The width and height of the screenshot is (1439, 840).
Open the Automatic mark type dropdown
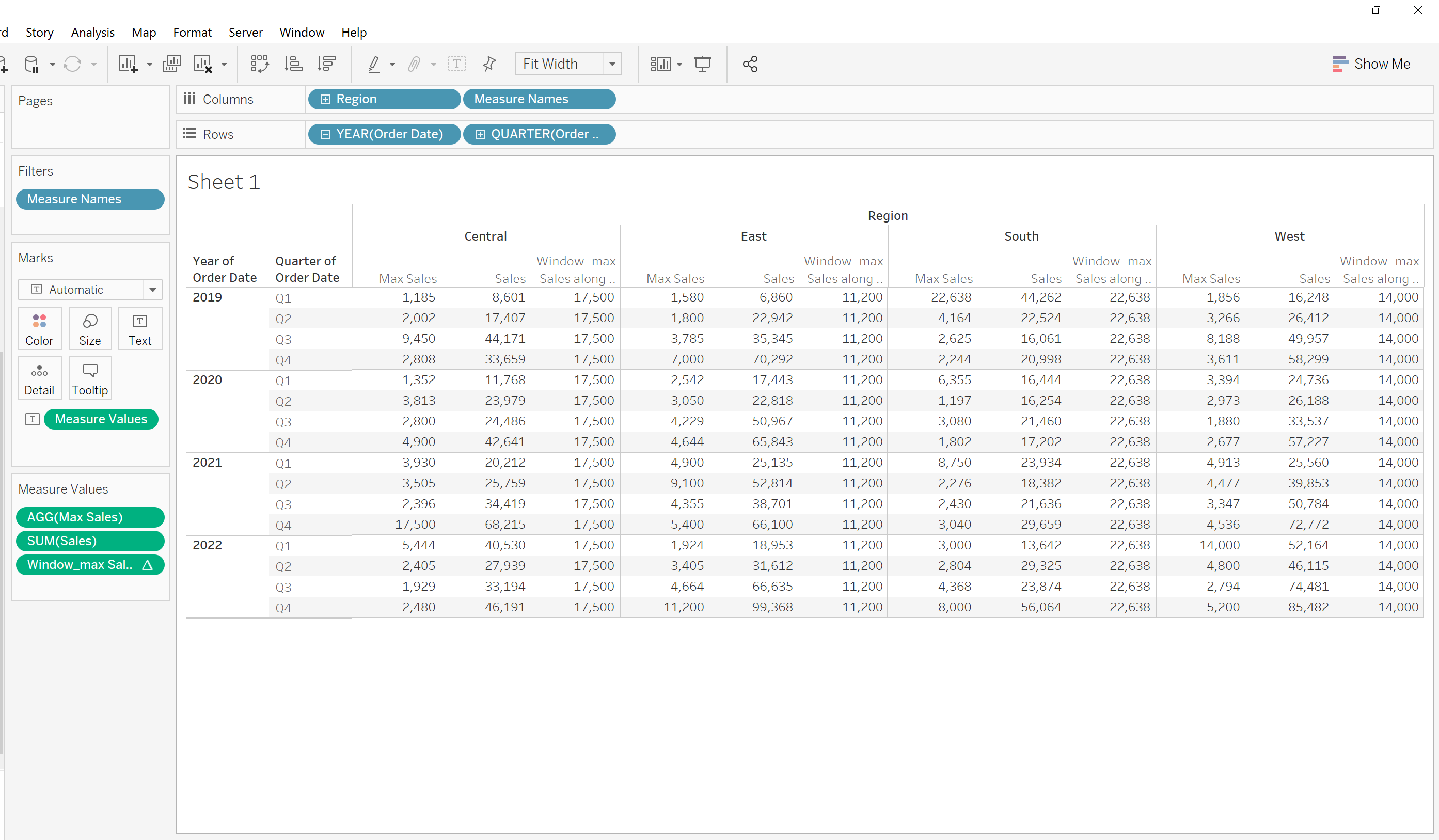(152, 290)
